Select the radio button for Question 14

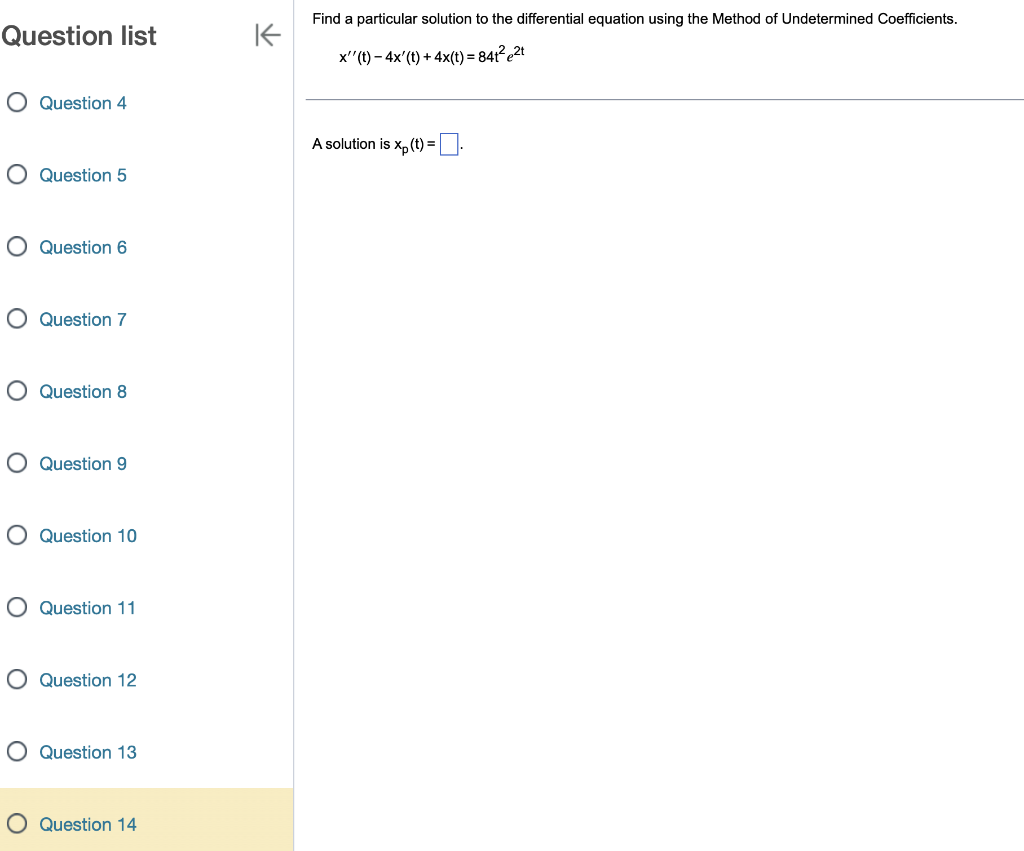tap(16, 823)
